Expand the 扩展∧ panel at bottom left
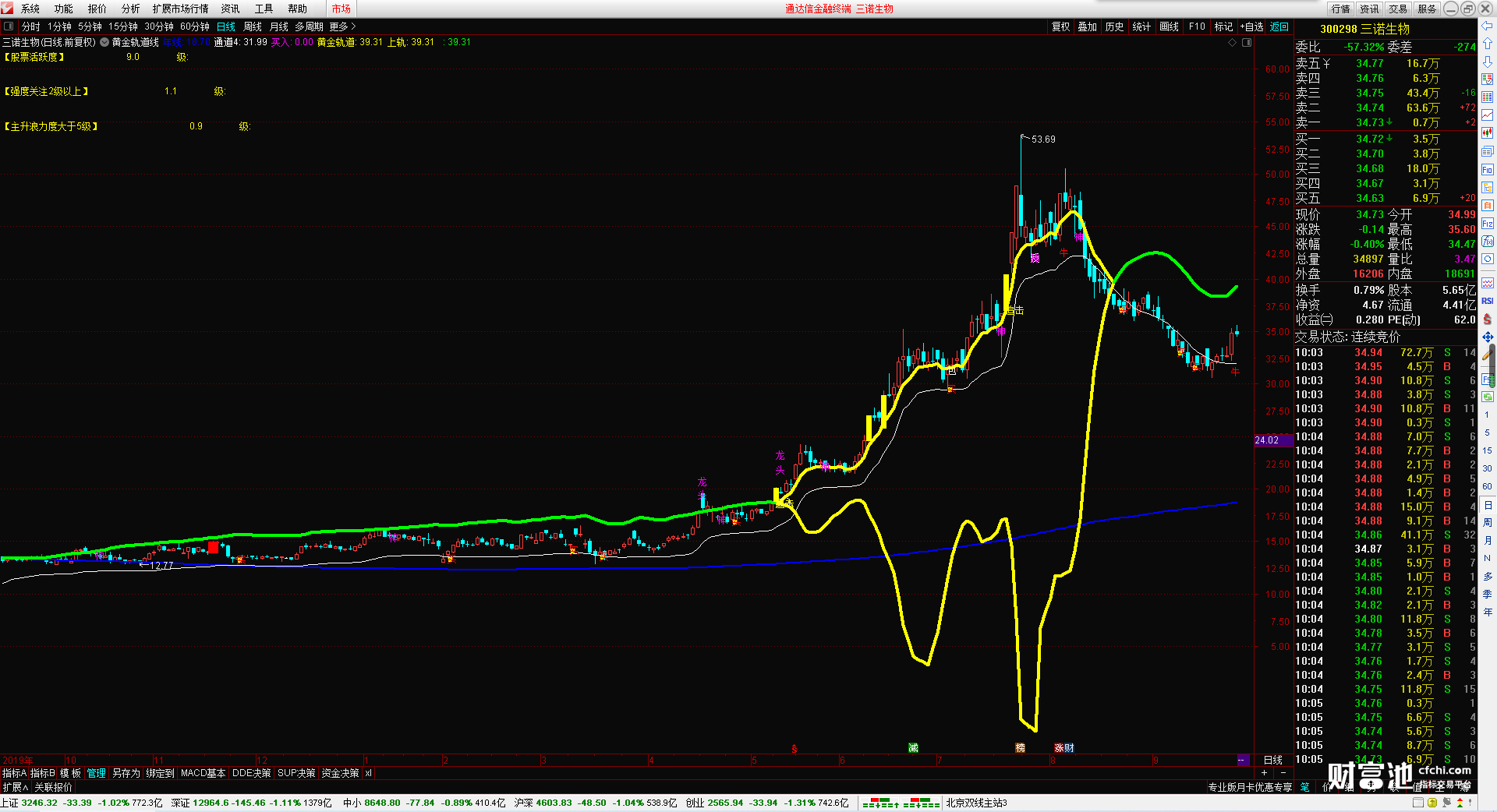This screenshot has width=1497, height=812. pos(15,787)
